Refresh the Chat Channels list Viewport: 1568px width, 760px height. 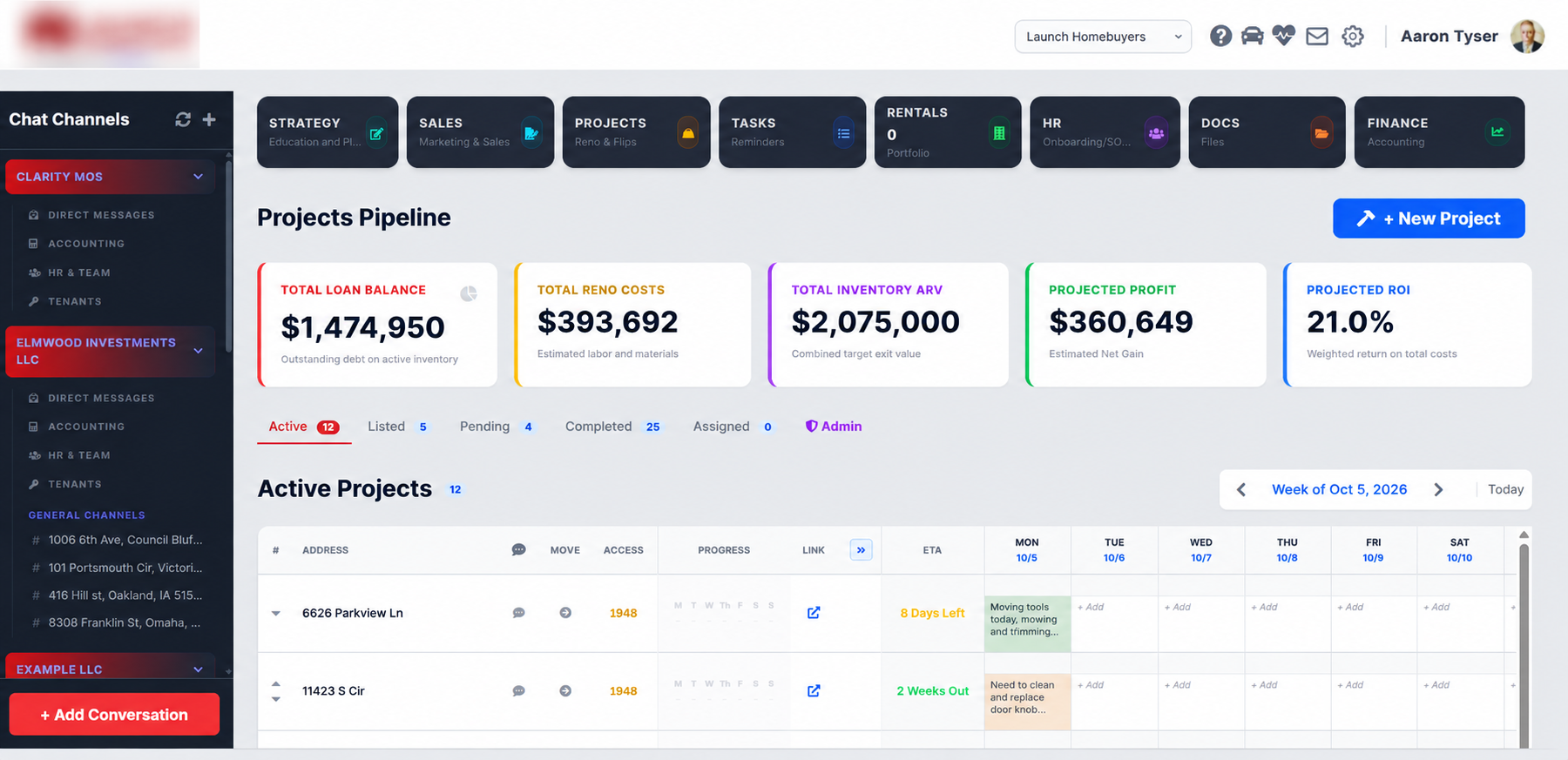pos(183,119)
